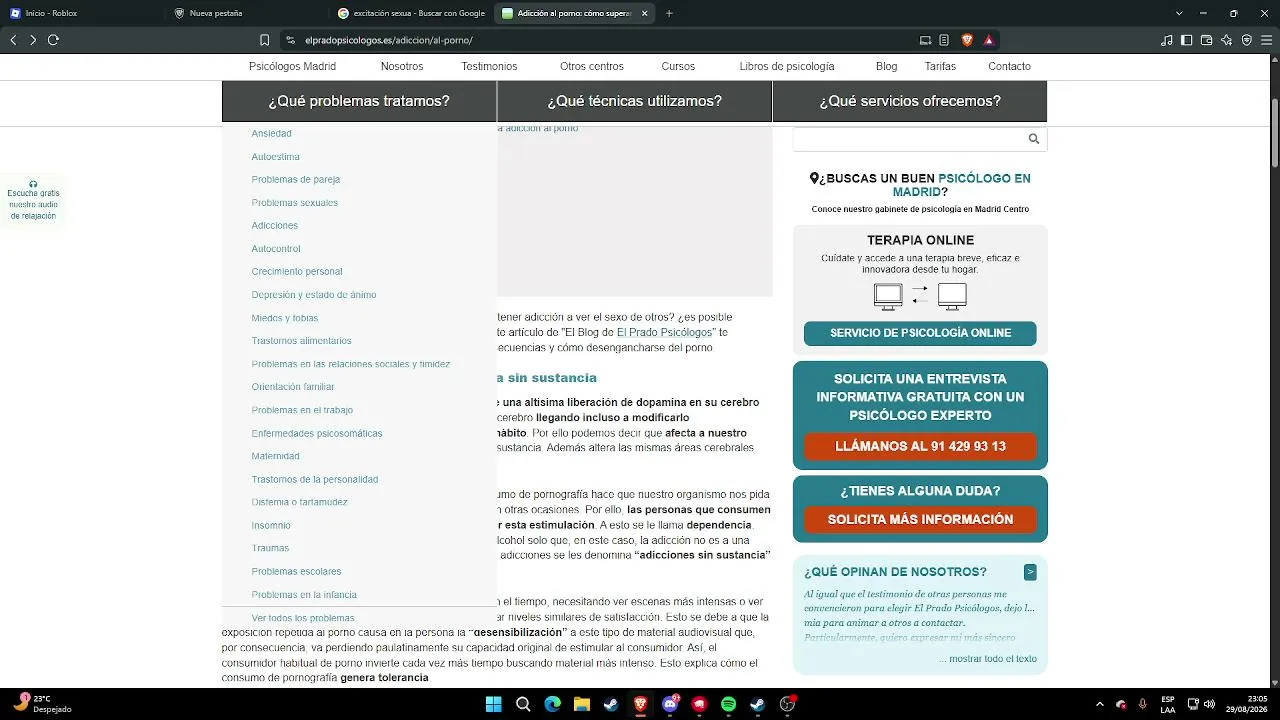Open Brave VPN shield icon

click(x=1247, y=40)
